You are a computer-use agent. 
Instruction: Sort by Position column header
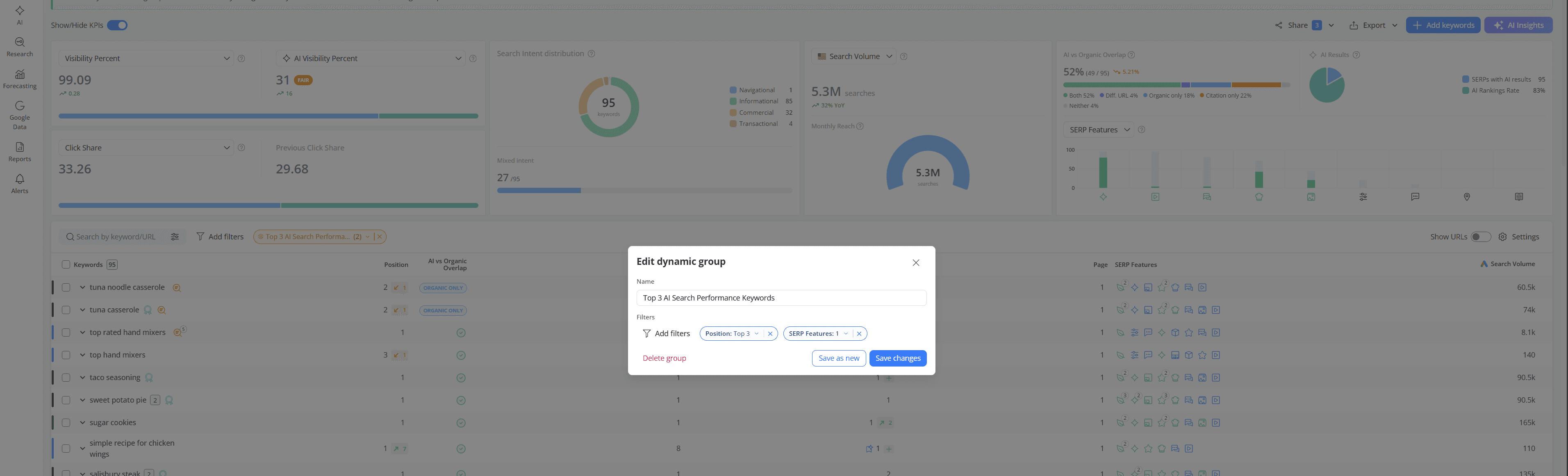396,265
